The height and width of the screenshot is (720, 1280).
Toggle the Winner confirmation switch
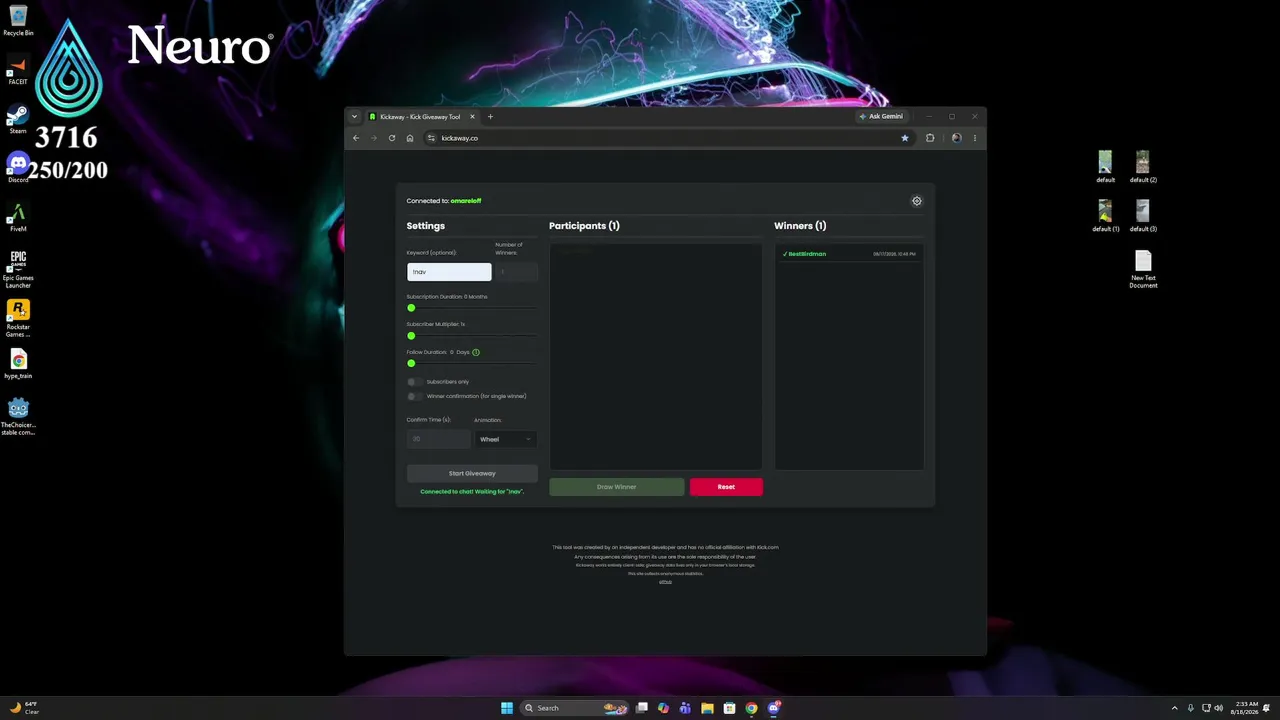(x=414, y=396)
